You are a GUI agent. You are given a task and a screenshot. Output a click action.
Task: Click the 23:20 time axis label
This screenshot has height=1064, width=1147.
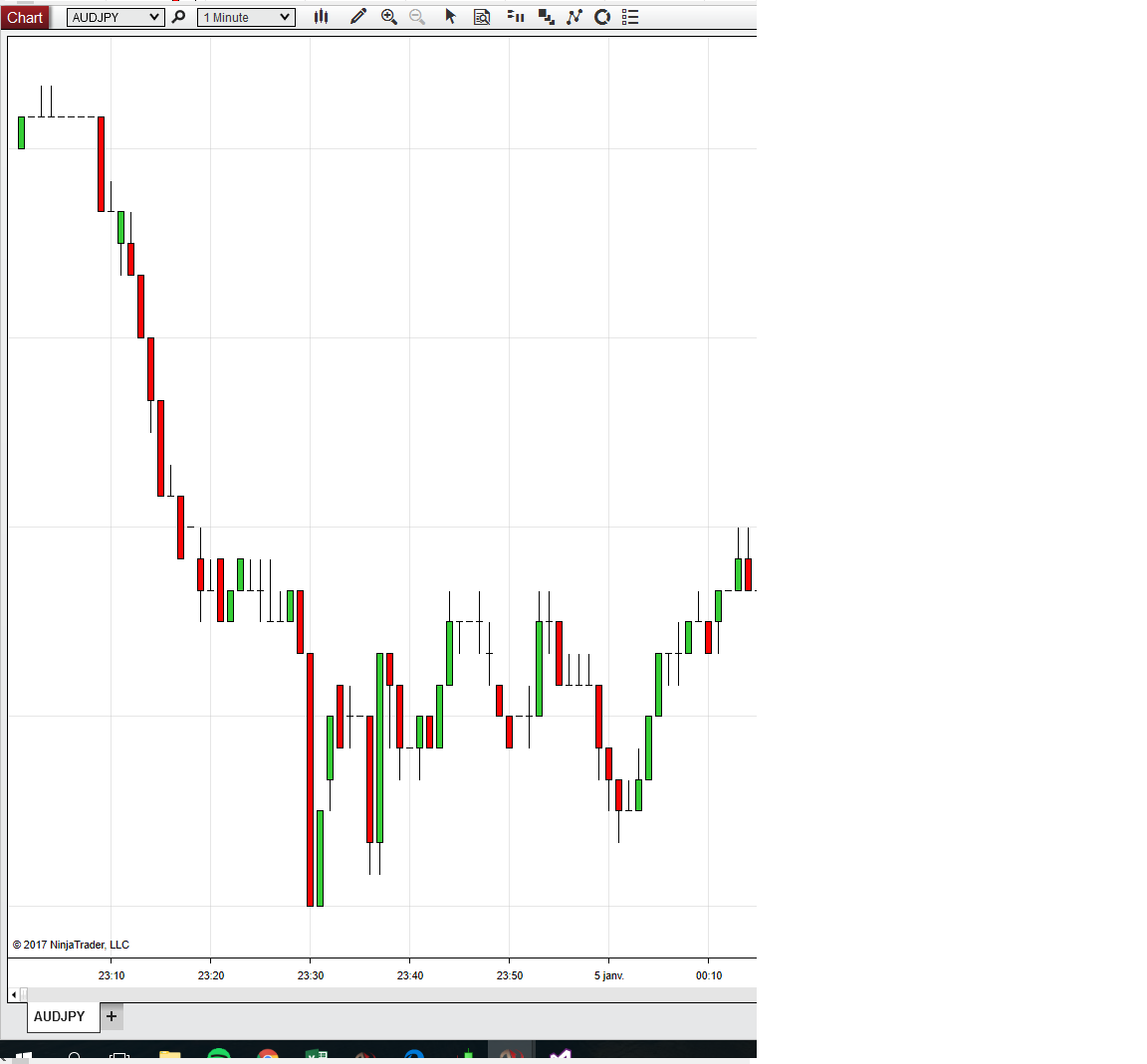pyautogui.click(x=211, y=975)
